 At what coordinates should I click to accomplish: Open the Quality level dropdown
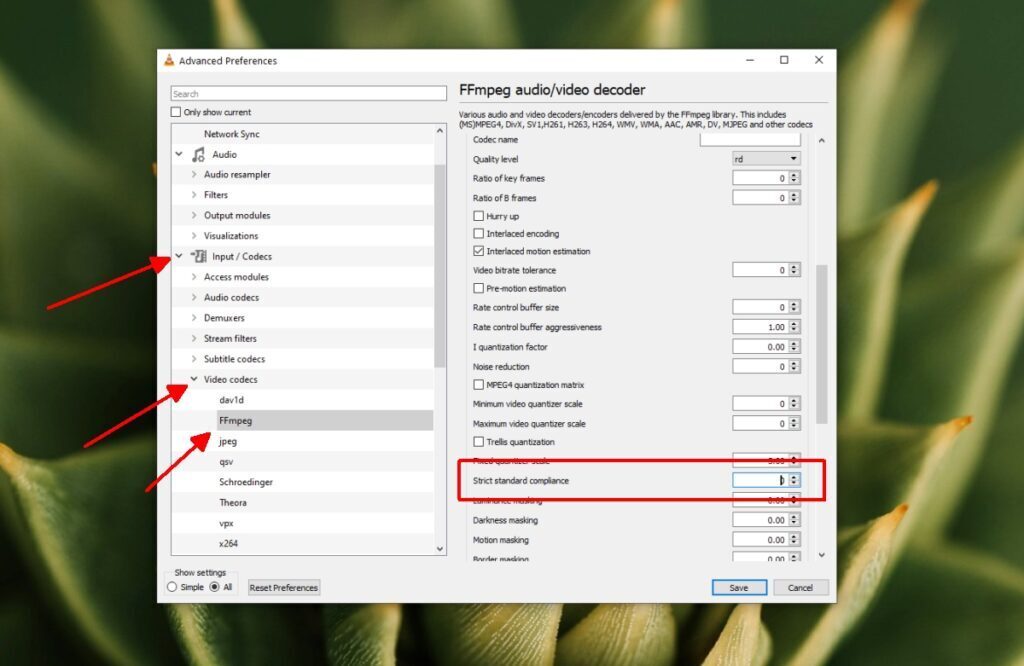[768, 158]
